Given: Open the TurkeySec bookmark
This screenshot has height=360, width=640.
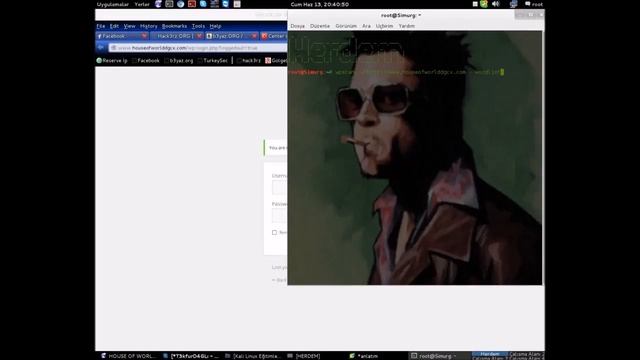Looking at the screenshot, I should click(213, 60).
